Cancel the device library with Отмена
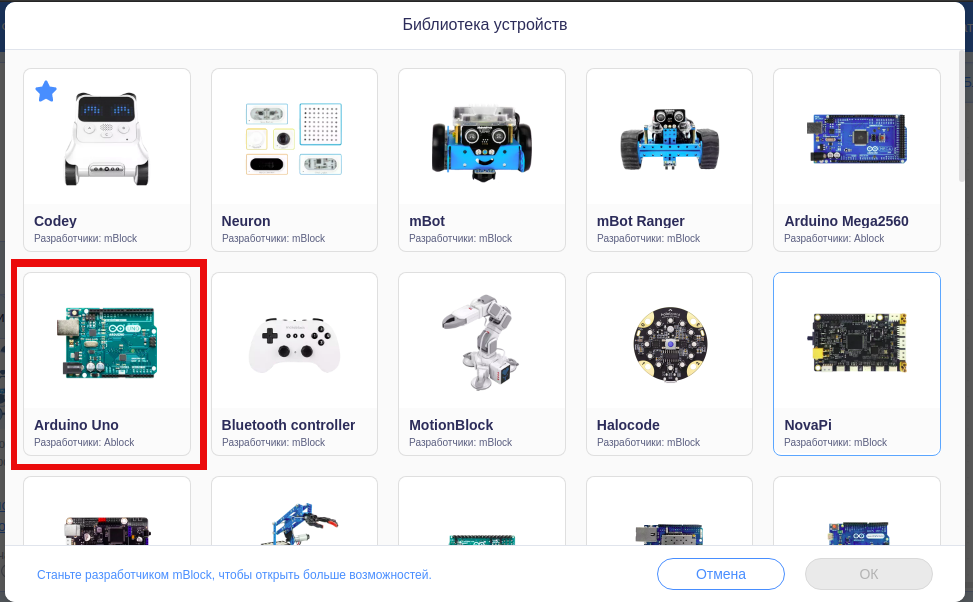The image size is (973, 602). (x=720, y=574)
